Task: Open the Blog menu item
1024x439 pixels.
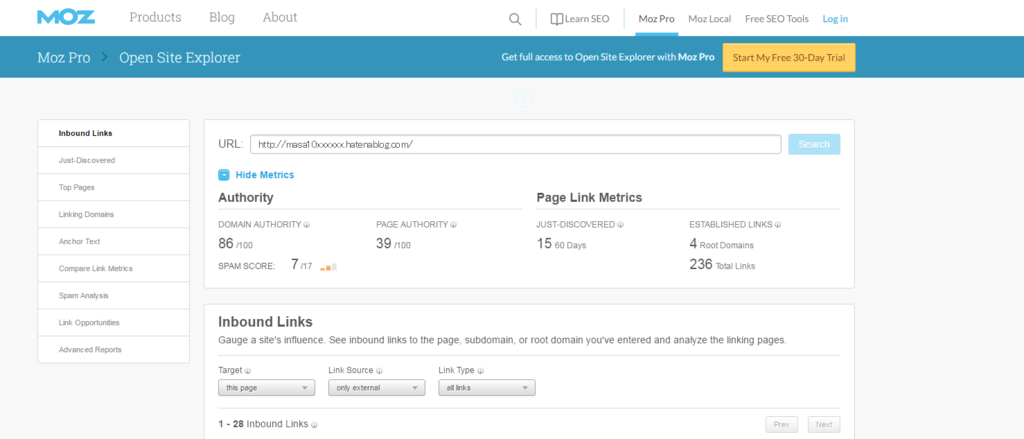Action: [222, 18]
